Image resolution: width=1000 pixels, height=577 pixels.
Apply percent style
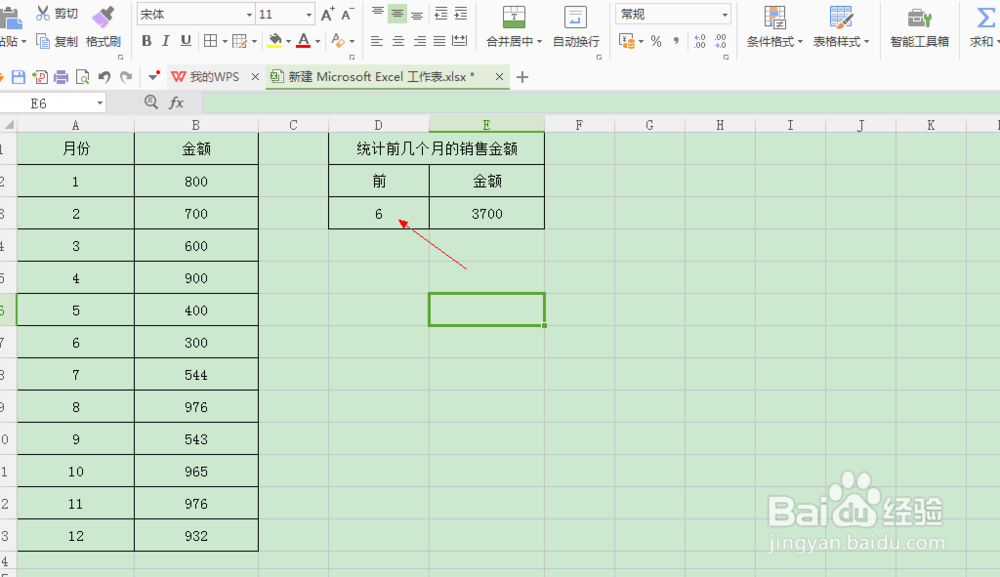(656, 41)
